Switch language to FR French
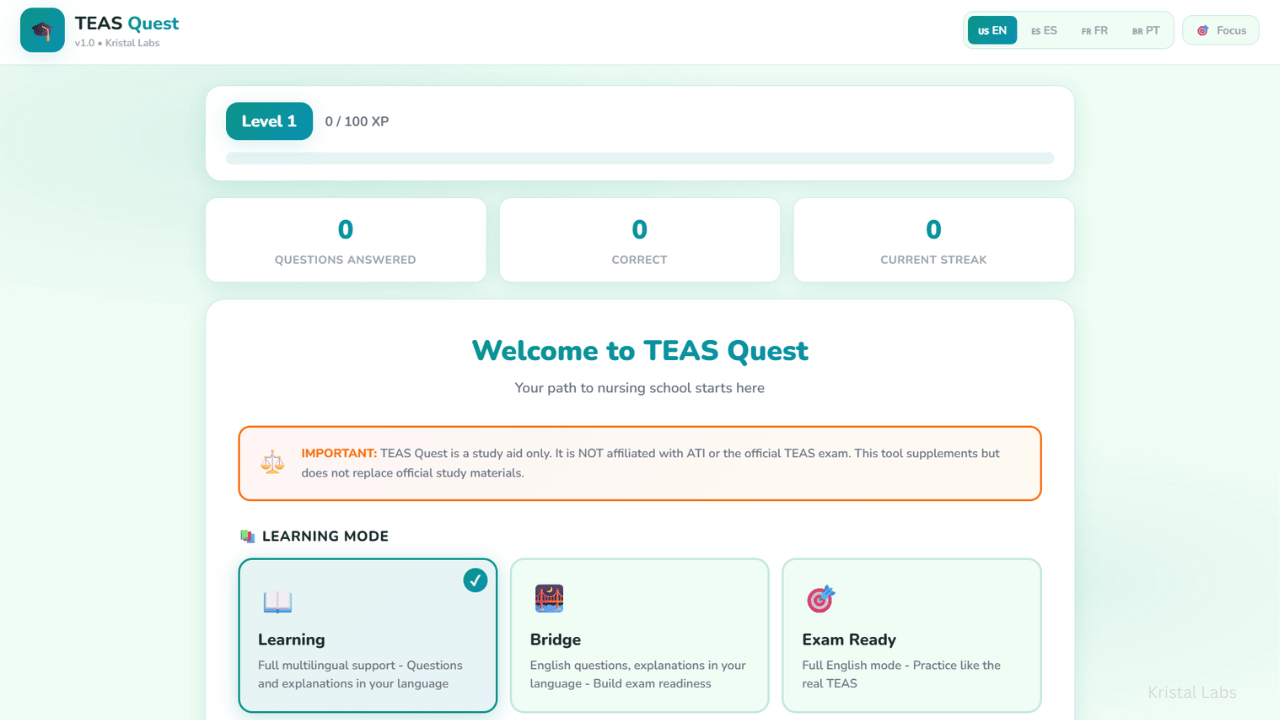The width and height of the screenshot is (1280, 720). (1094, 31)
